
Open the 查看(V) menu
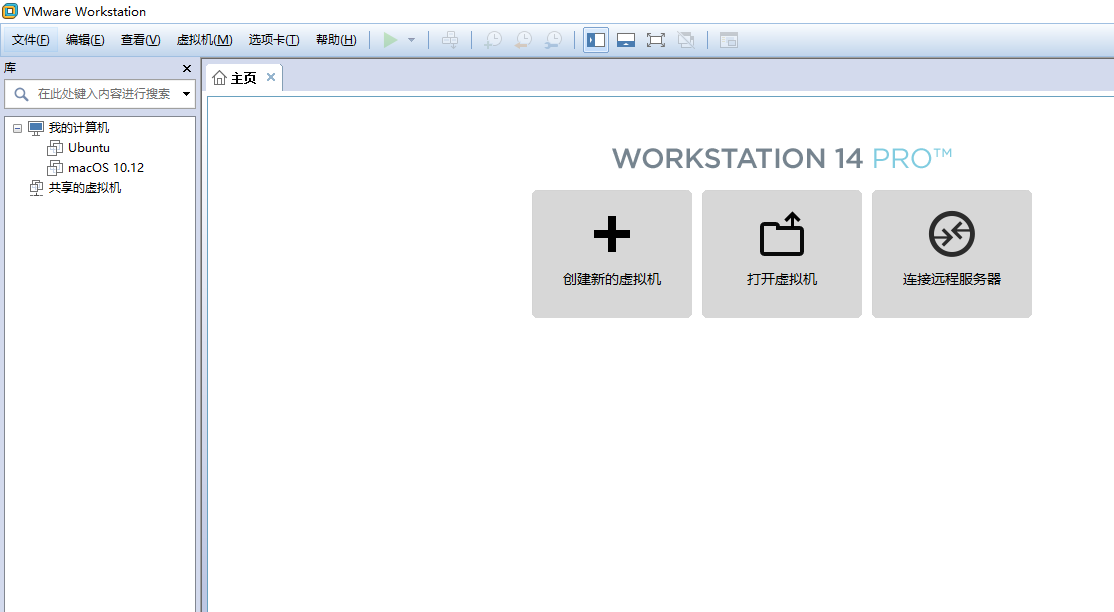[141, 40]
